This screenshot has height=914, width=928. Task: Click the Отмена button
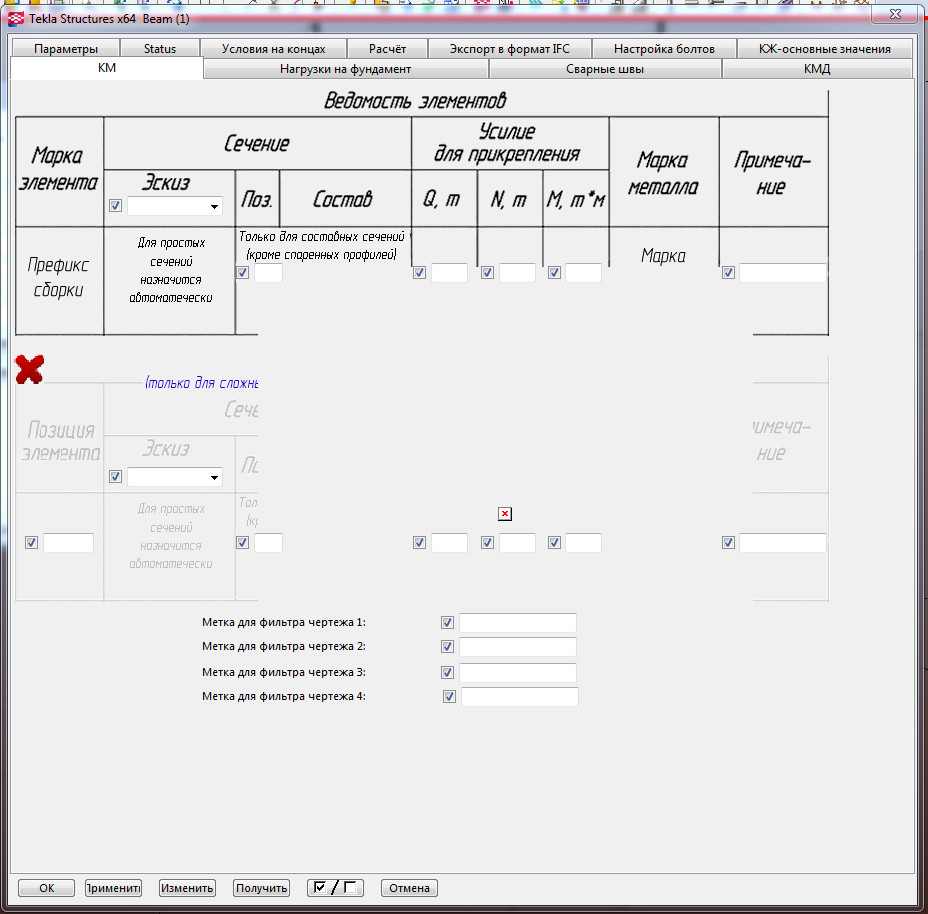410,888
